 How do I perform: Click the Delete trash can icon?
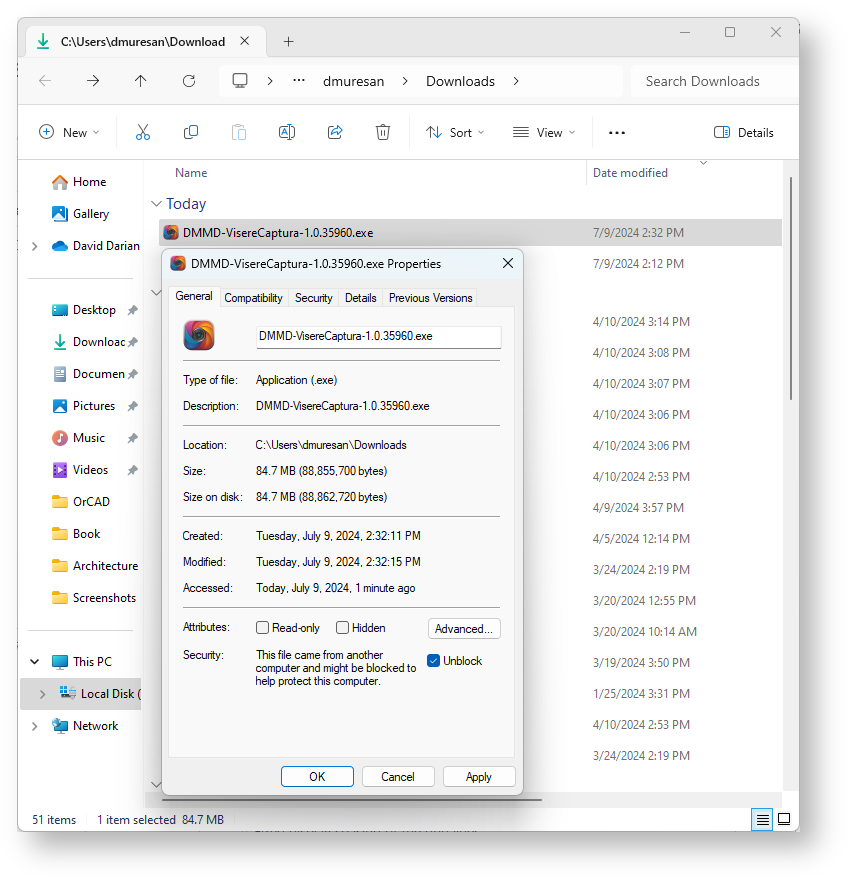point(383,132)
